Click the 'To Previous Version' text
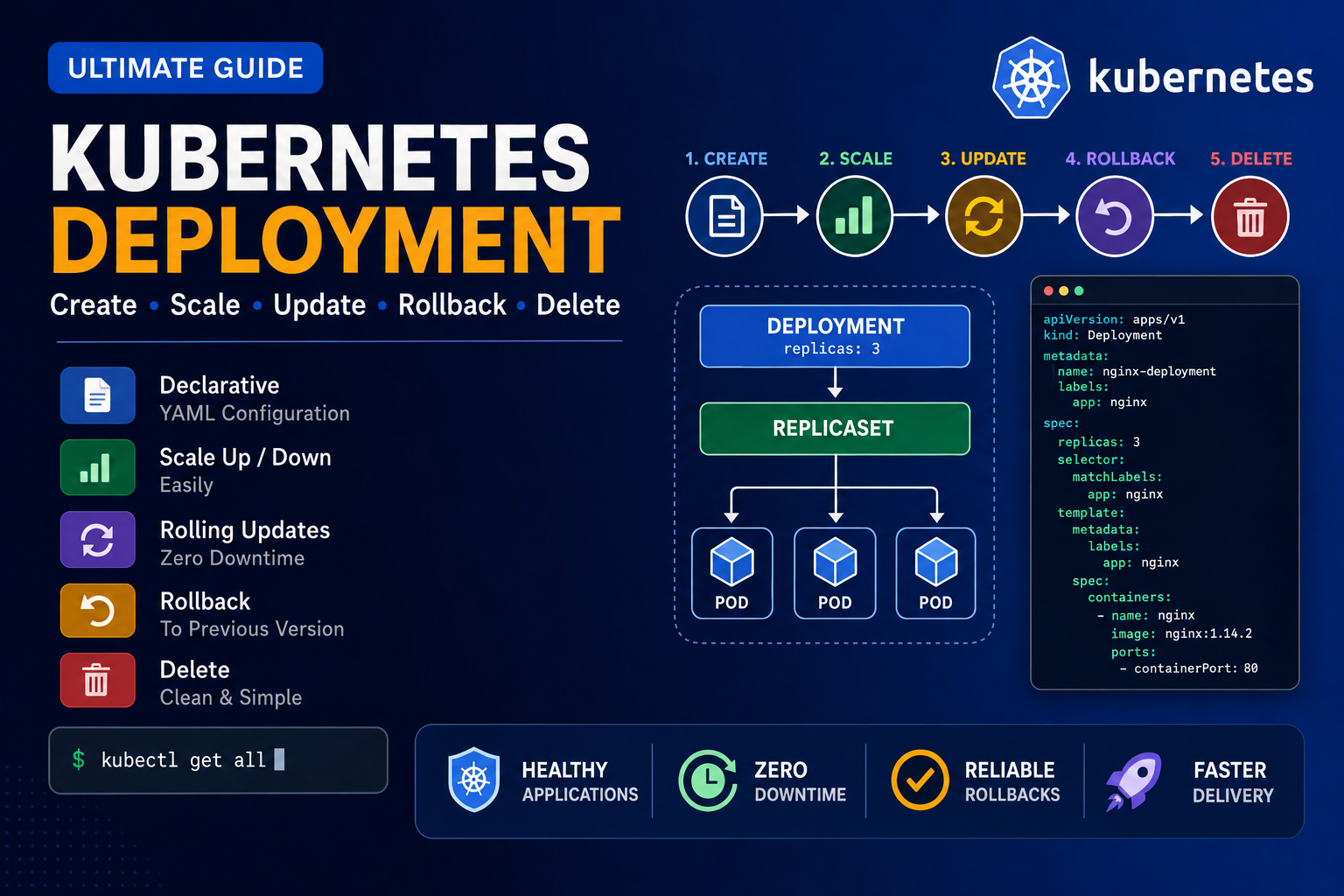1344x896 pixels. 252,629
